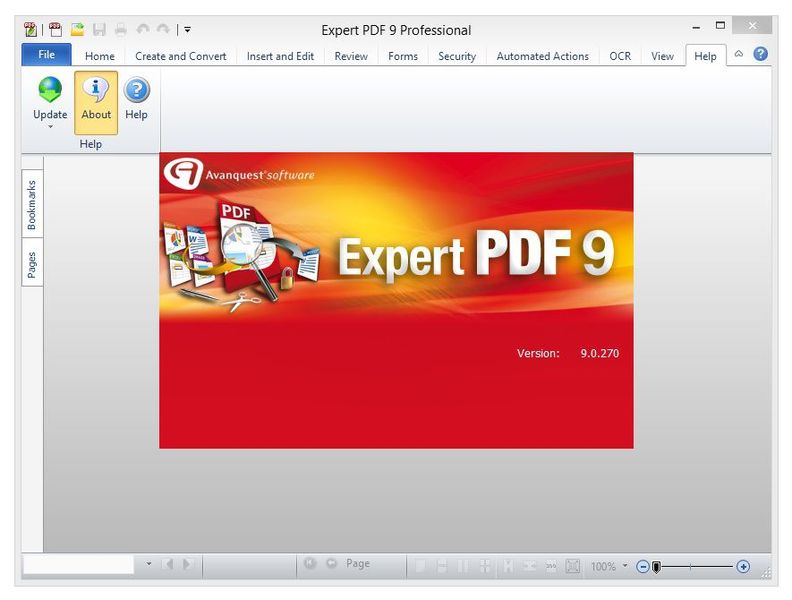Maximize the Expert PDF window
The height and width of the screenshot is (600, 792).
[x=720, y=26]
